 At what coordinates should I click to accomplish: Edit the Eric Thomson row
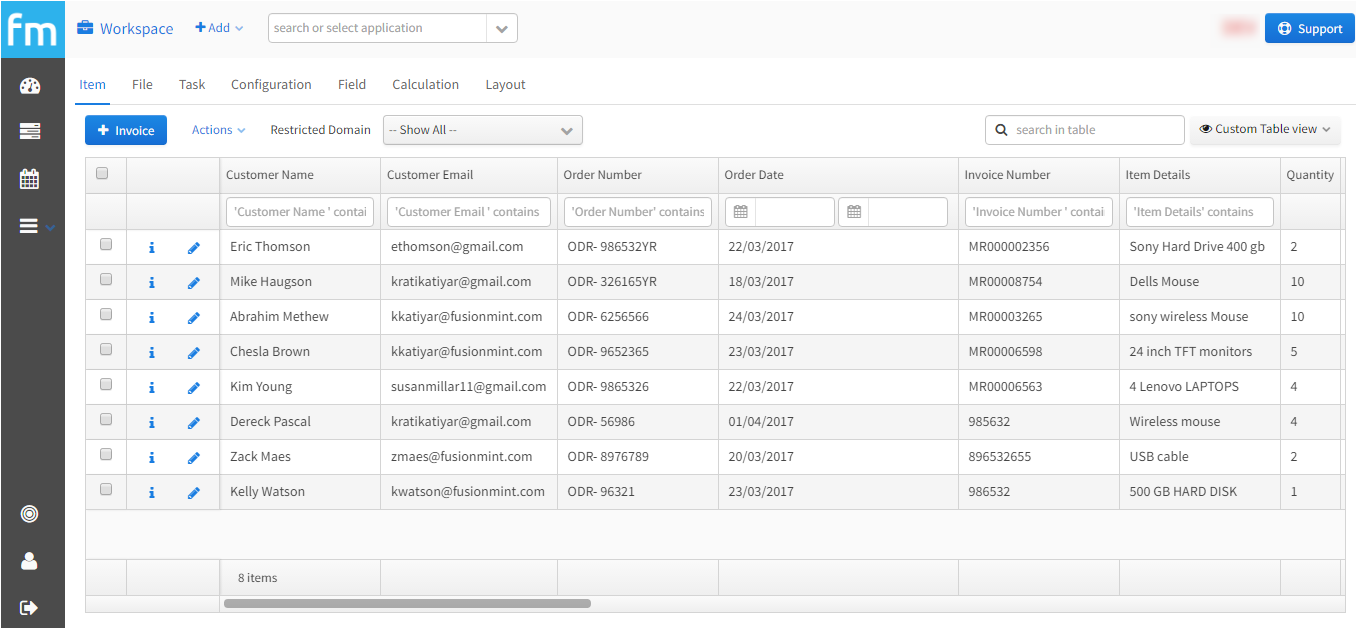tap(194, 248)
